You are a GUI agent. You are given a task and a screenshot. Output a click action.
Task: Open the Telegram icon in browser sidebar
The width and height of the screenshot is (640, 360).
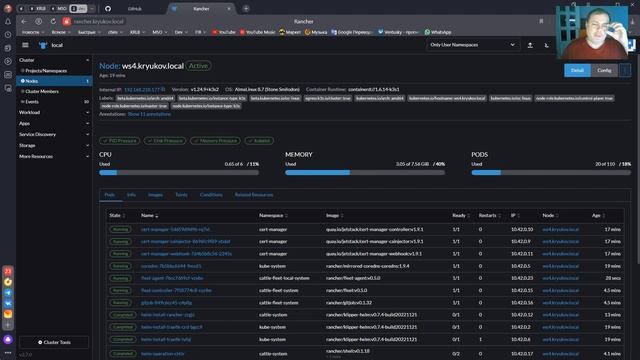(8, 293)
